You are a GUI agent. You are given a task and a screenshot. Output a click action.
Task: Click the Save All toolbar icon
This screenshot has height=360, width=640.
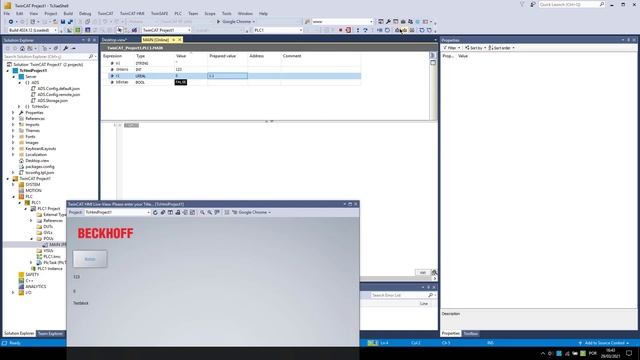(70, 22)
